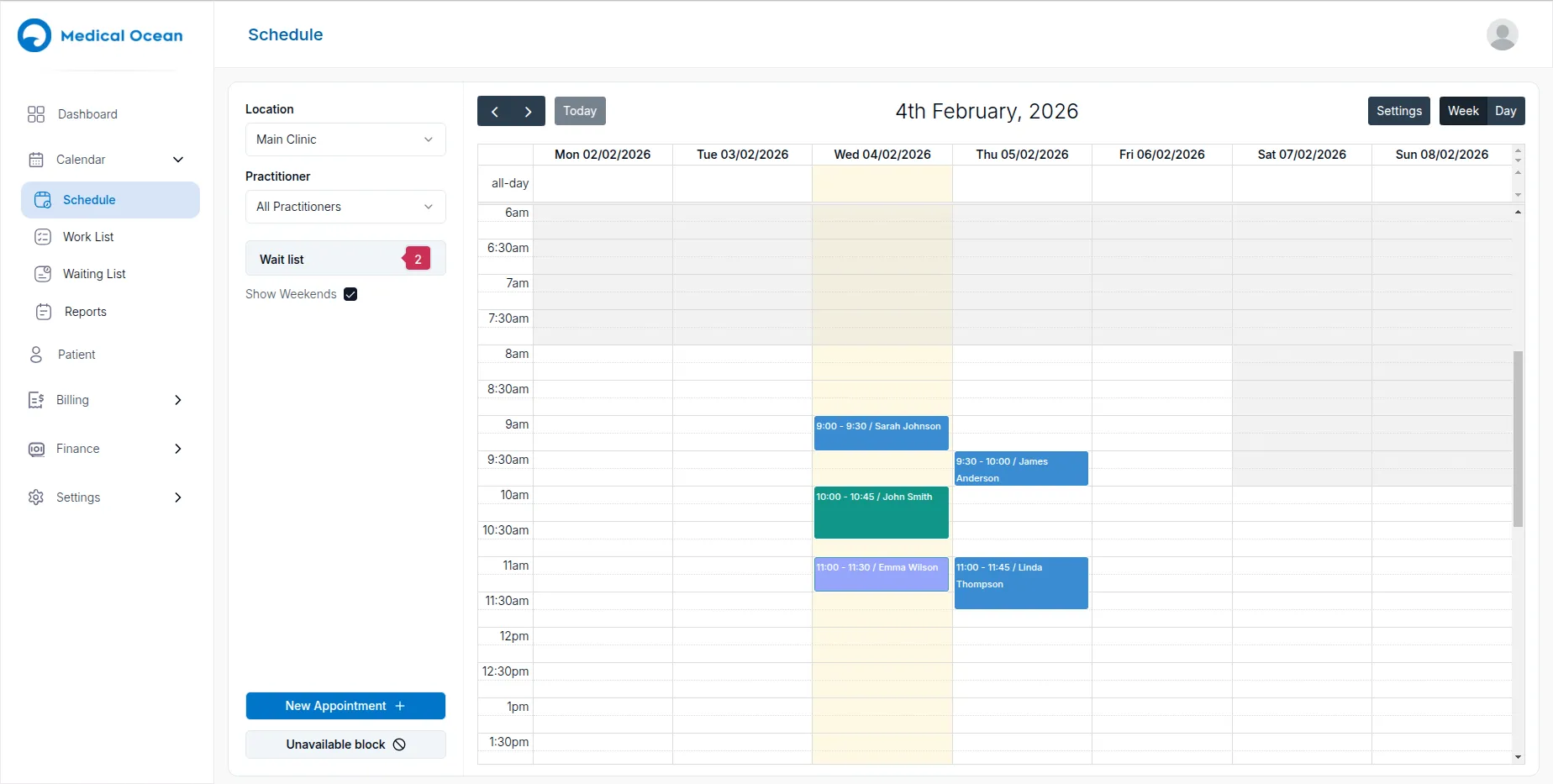Screen dimensions: 1553x784
Task: Open the Sarah Johnson 9:00 appointment
Action: [881, 433]
